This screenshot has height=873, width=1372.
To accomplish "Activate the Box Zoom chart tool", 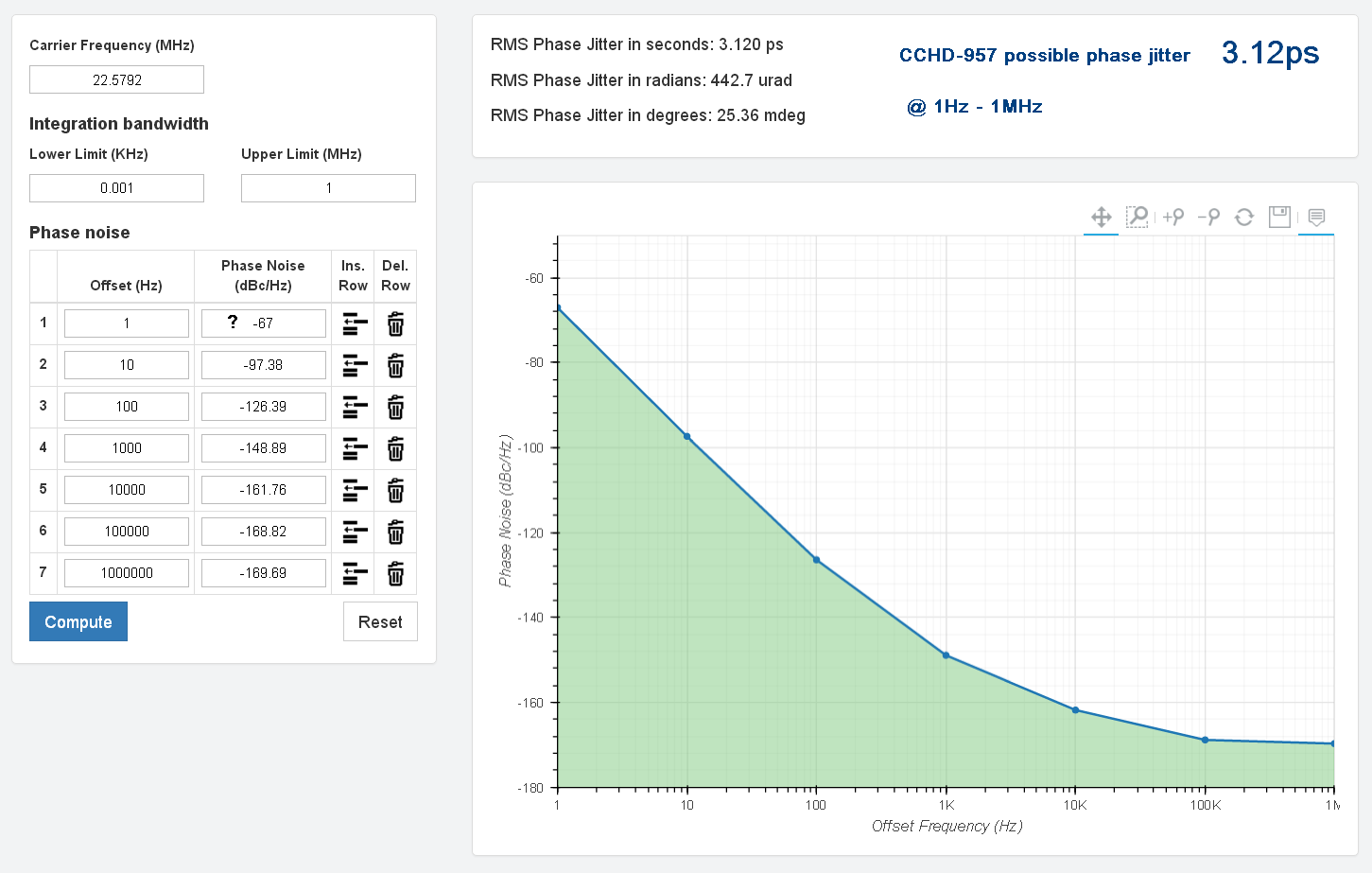I will pos(1137,218).
